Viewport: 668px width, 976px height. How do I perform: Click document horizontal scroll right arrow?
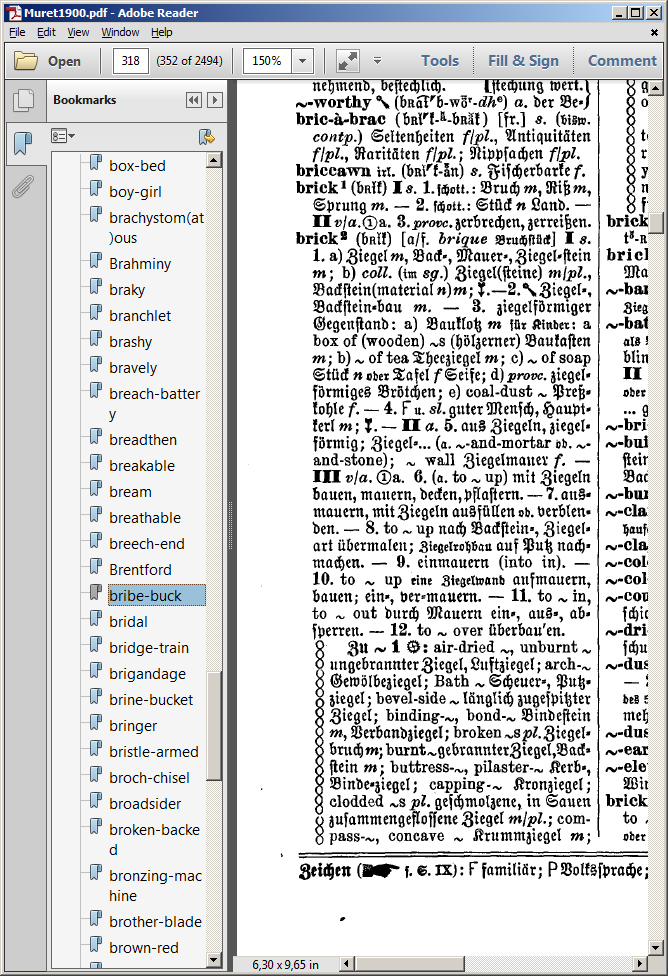click(640, 964)
